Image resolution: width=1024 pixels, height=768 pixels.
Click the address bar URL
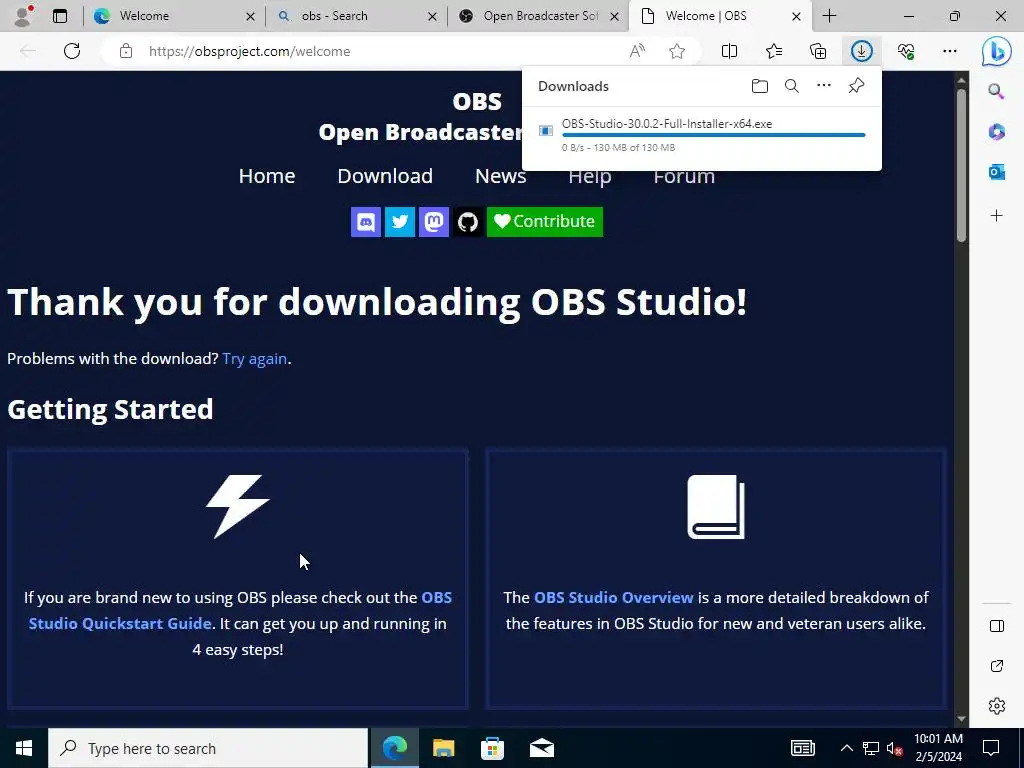[x=249, y=51]
